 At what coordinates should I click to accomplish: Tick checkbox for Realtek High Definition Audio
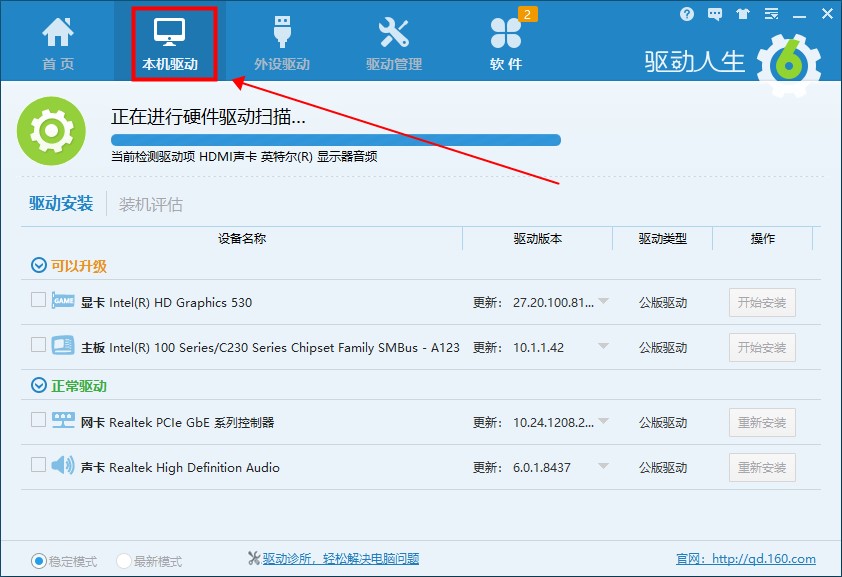(38, 464)
